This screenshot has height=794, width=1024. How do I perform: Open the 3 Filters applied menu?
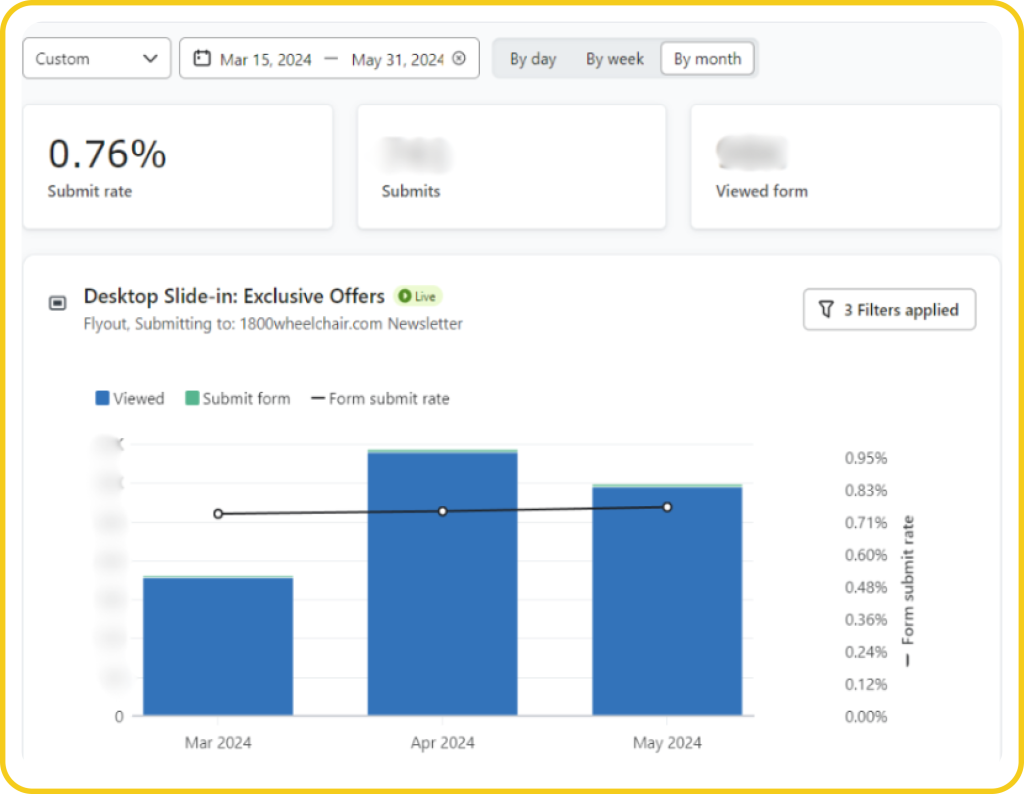coord(889,310)
